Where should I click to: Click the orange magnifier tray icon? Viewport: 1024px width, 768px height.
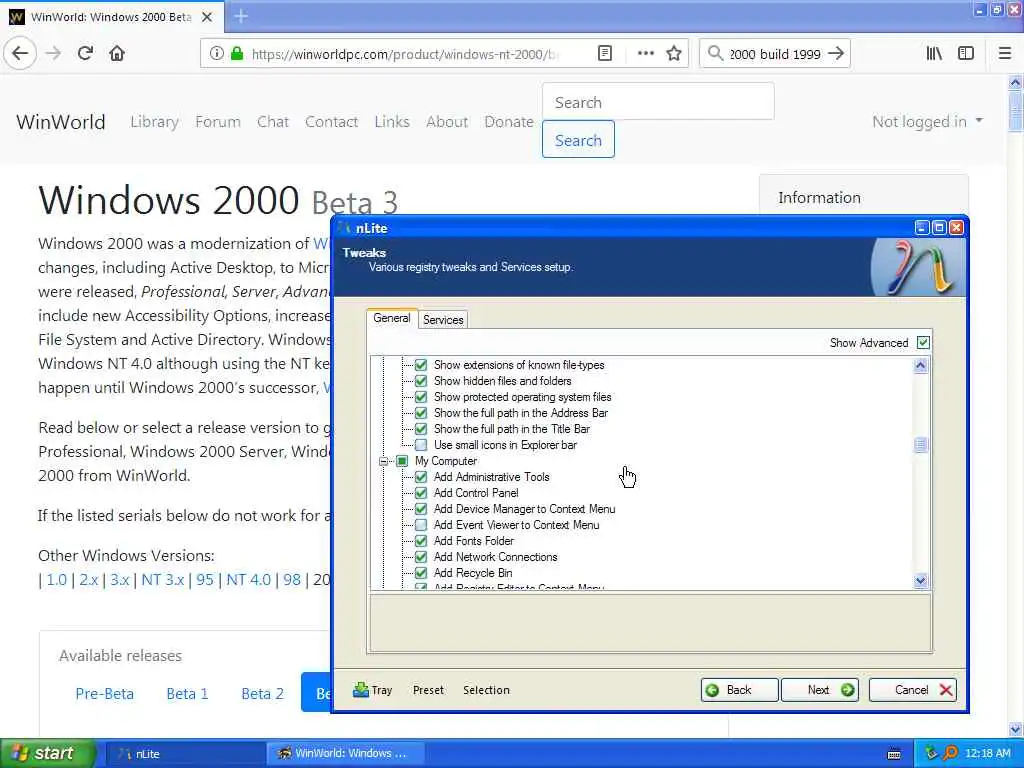(x=951, y=753)
